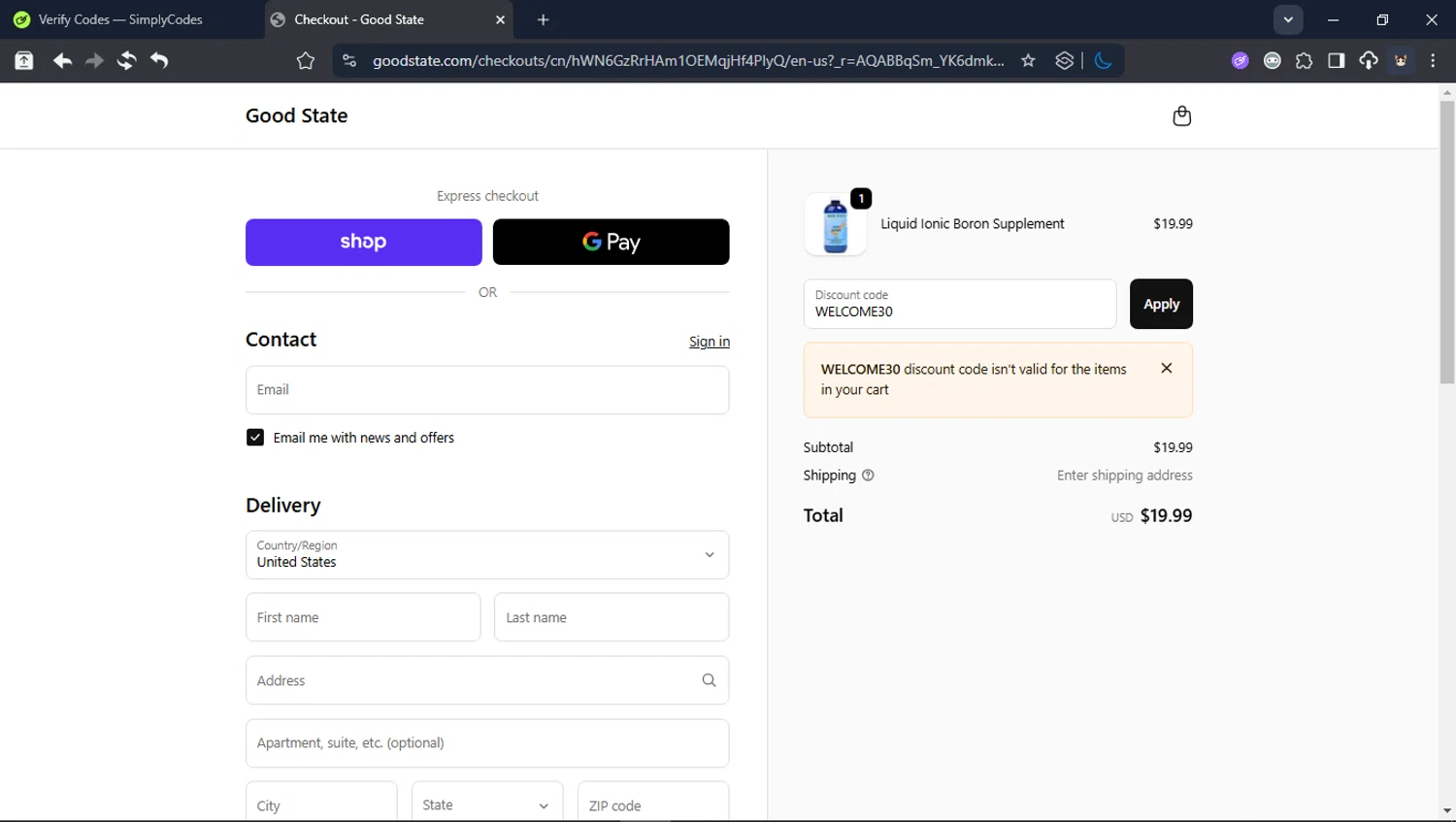Click the star icon left of address bar
Viewport: 1456px width, 822px height.
306,61
